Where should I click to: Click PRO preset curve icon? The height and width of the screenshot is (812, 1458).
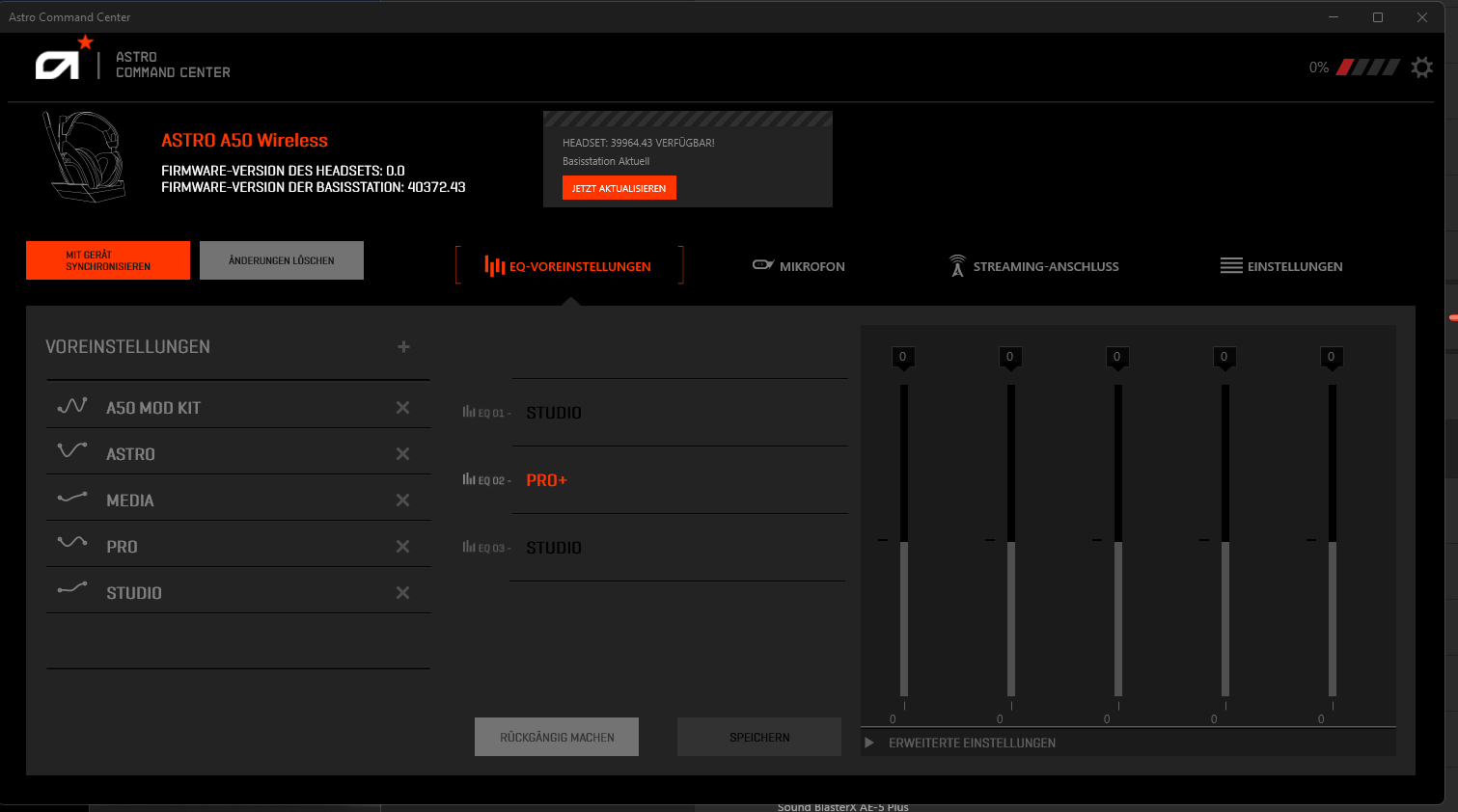72,542
